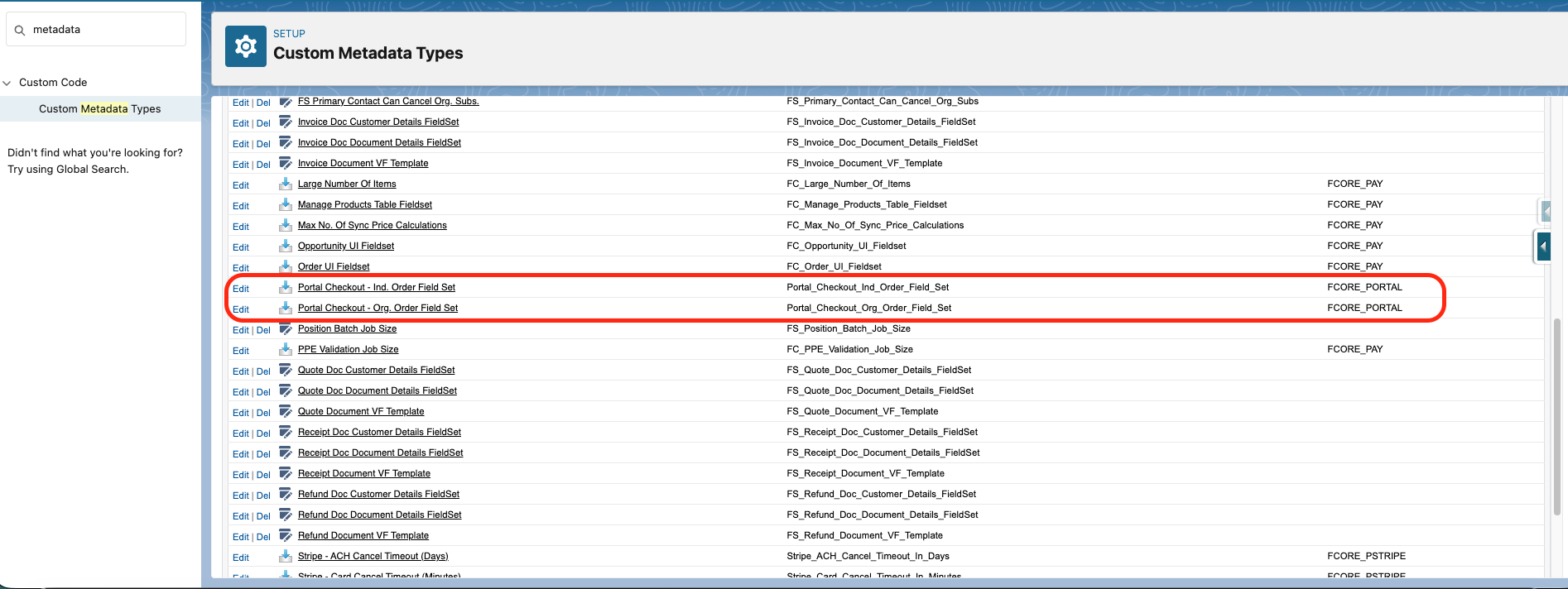Click the icon beside Receipt Document VF Template

[286, 473]
